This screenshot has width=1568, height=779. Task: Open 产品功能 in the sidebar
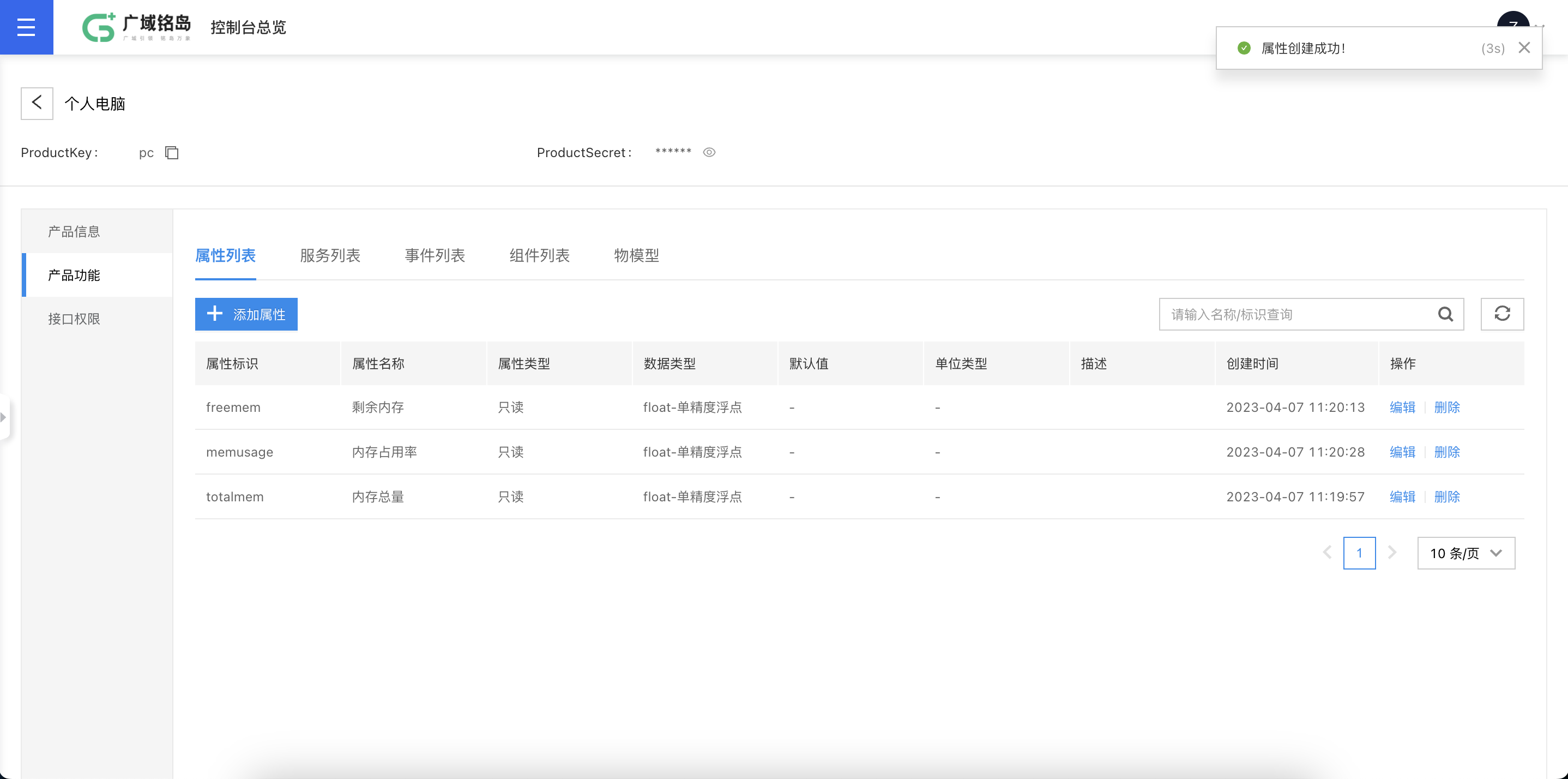coord(98,275)
